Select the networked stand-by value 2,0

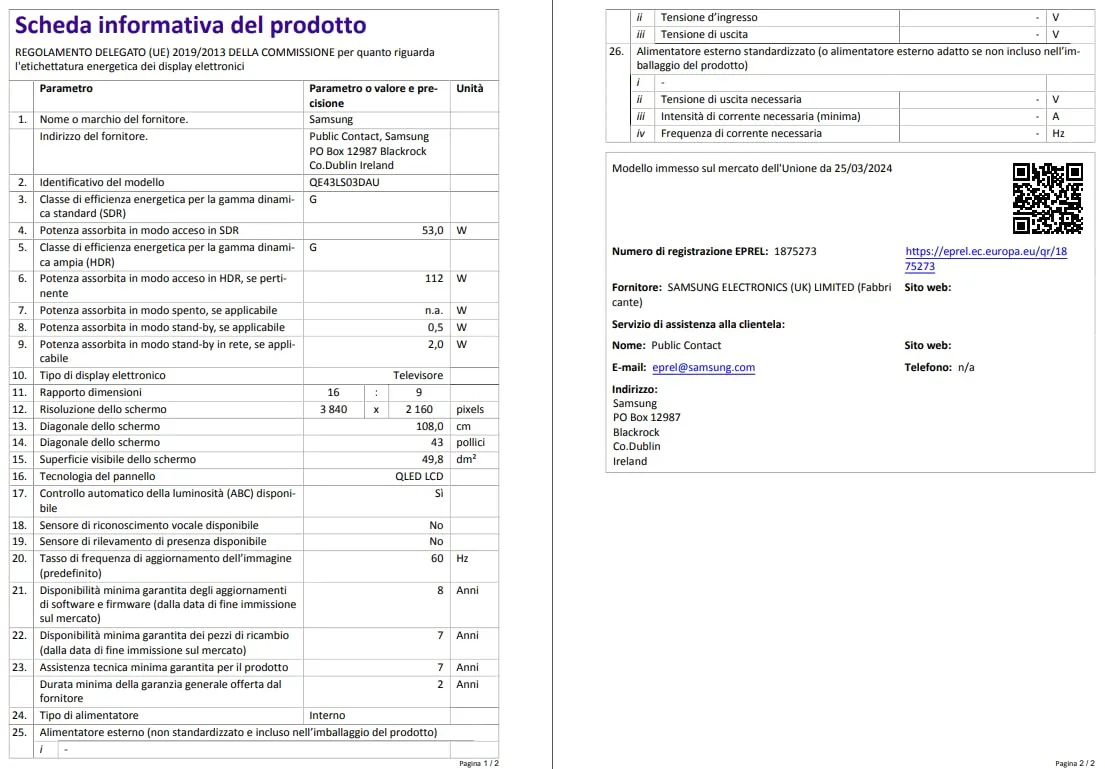(x=436, y=344)
